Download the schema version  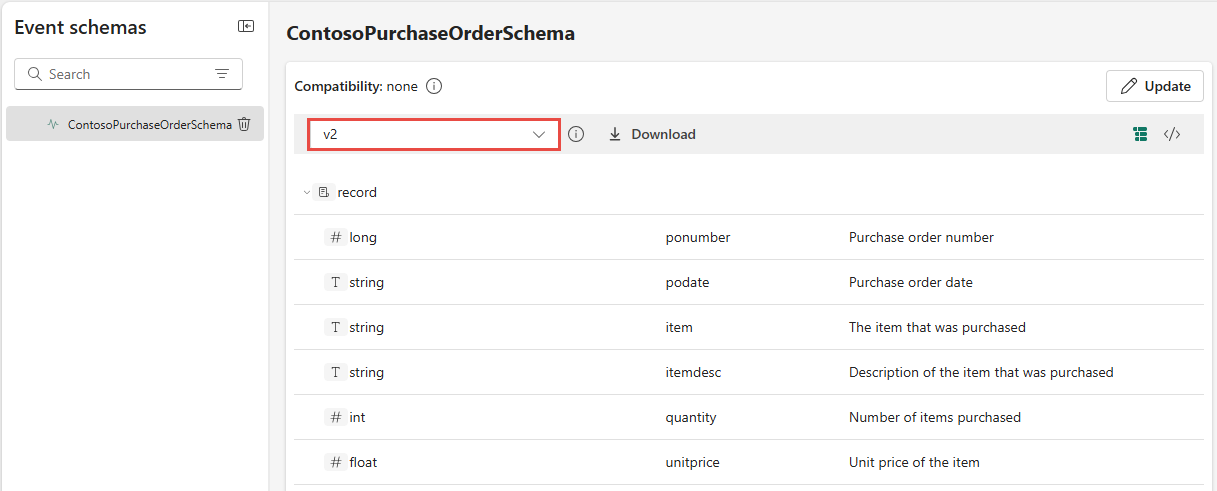click(x=652, y=134)
